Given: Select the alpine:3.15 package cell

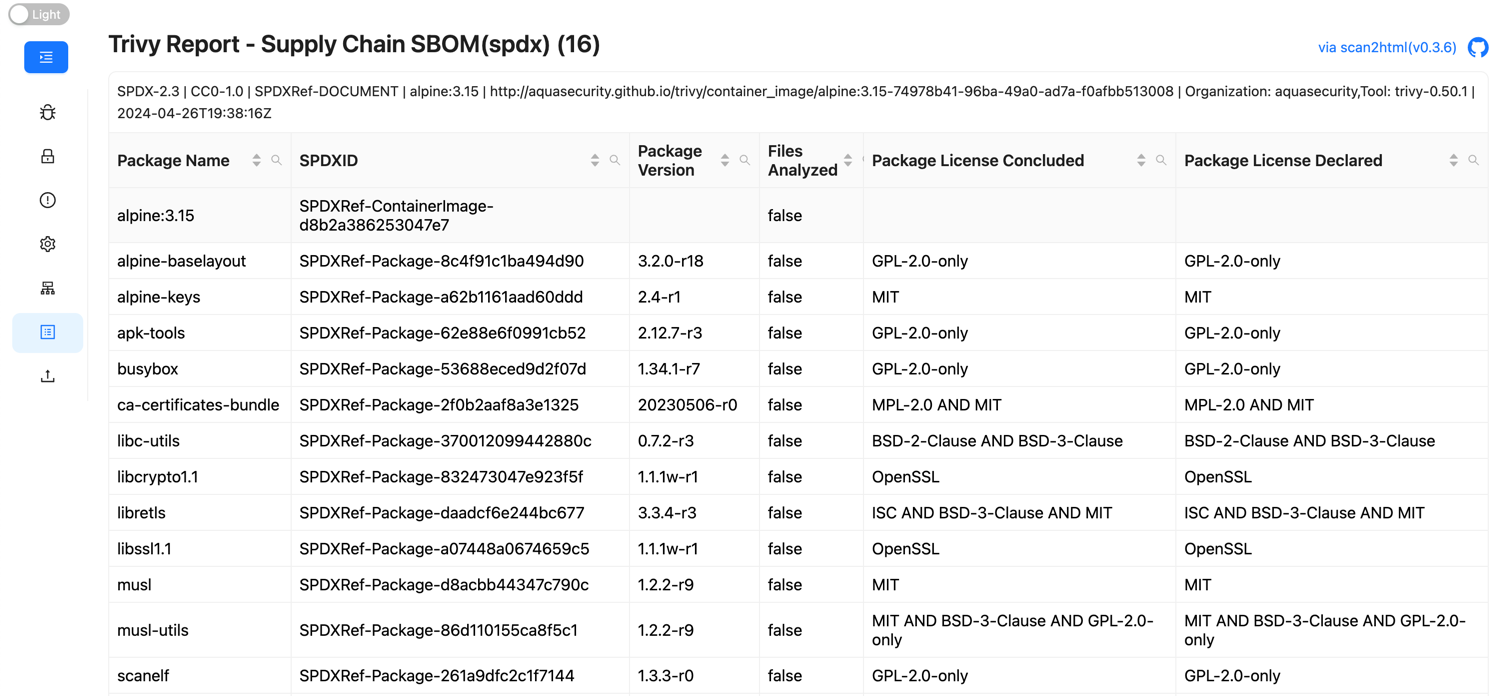Looking at the screenshot, I should coord(200,215).
